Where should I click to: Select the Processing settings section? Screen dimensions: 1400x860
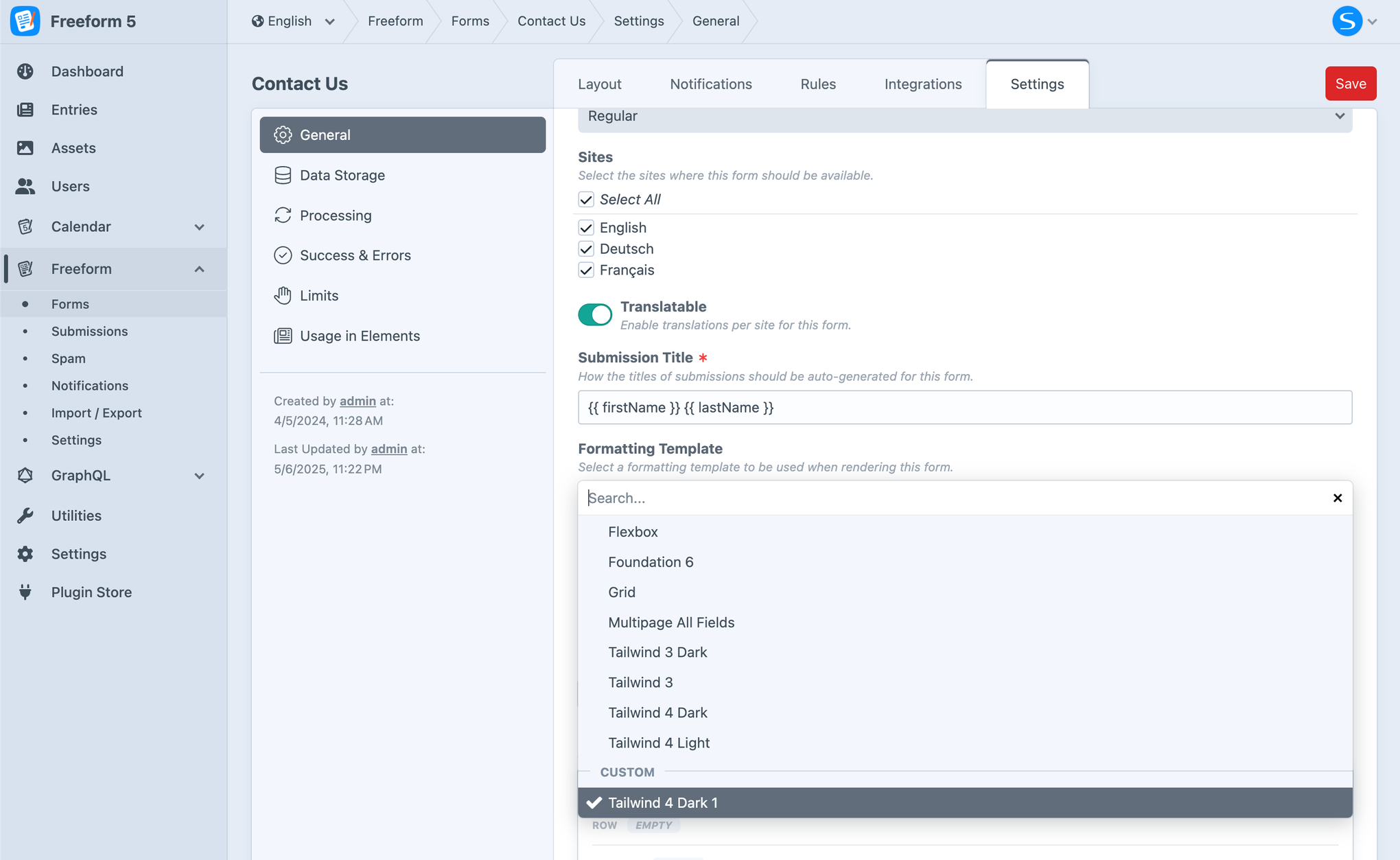[x=335, y=215]
